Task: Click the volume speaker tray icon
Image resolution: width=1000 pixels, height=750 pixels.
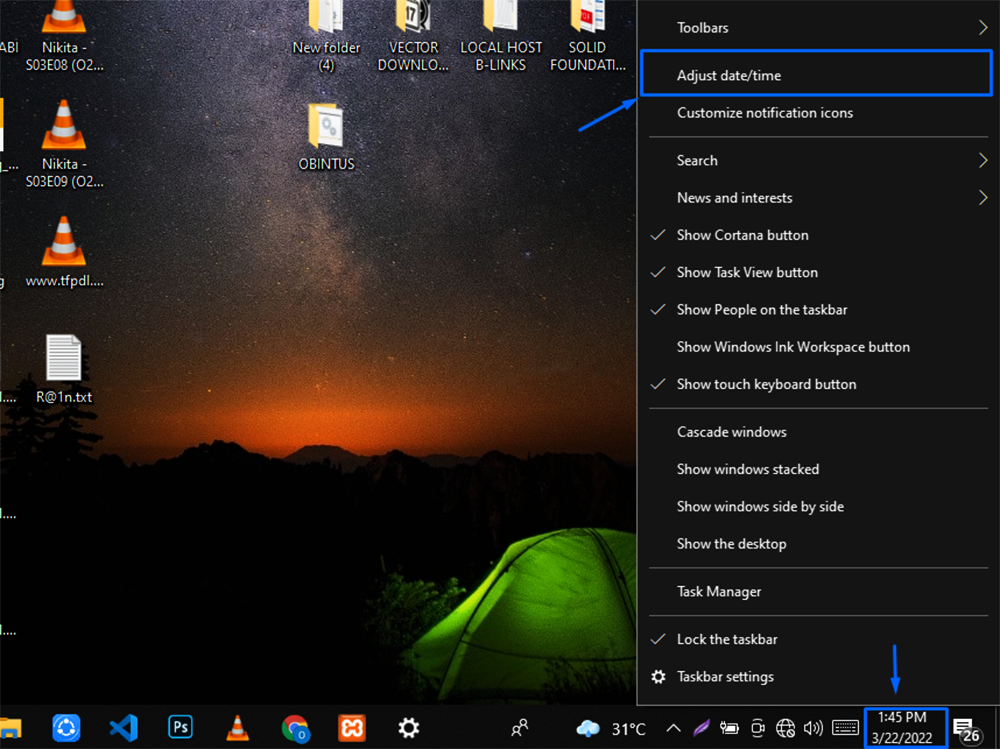Action: tap(812, 728)
